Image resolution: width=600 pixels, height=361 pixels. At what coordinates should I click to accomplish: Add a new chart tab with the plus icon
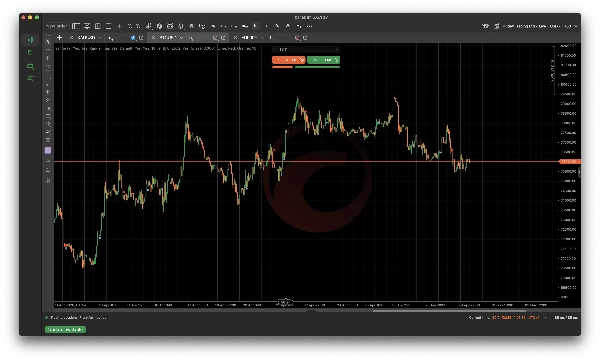point(59,38)
